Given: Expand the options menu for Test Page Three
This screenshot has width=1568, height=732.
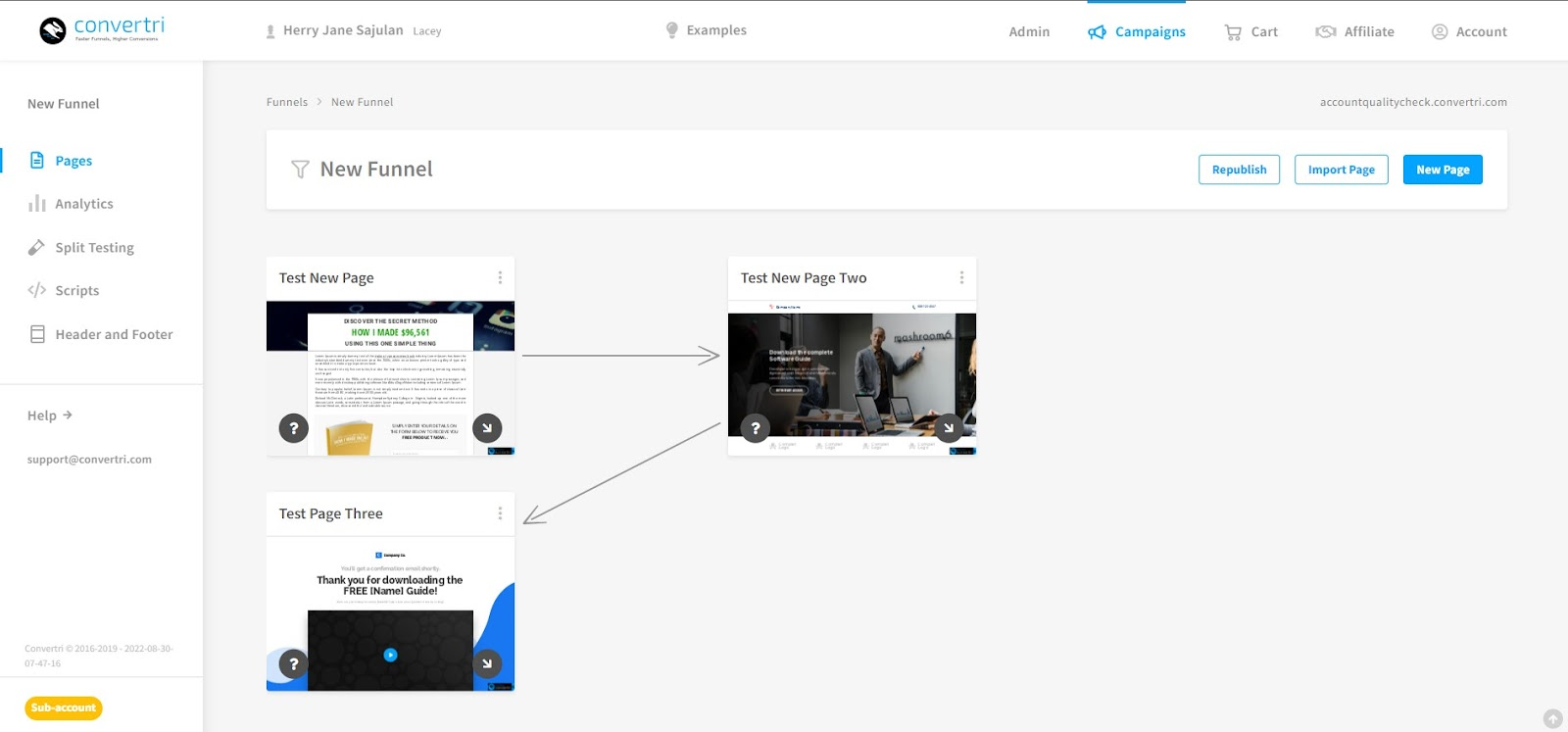Looking at the screenshot, I should click(500, 513).
